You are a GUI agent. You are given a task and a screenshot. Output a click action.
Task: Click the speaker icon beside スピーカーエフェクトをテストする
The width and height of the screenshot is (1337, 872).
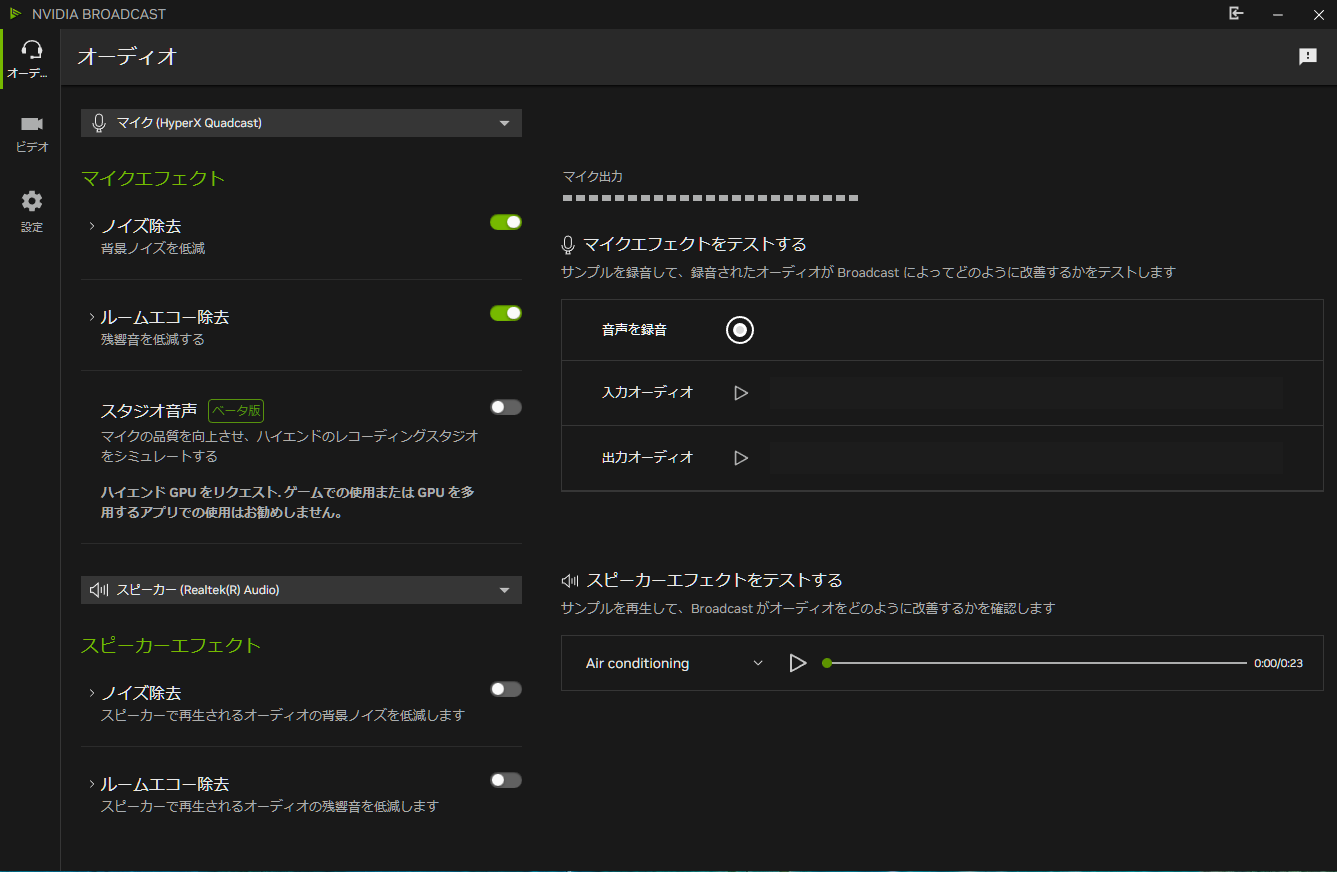click(570, 580)
